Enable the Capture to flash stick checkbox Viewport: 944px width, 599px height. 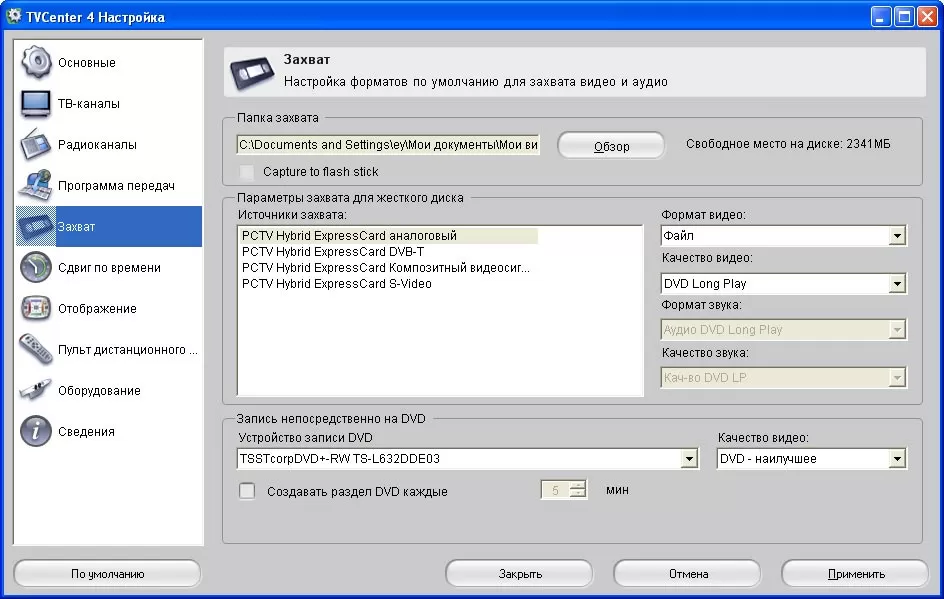coord(247,172)
